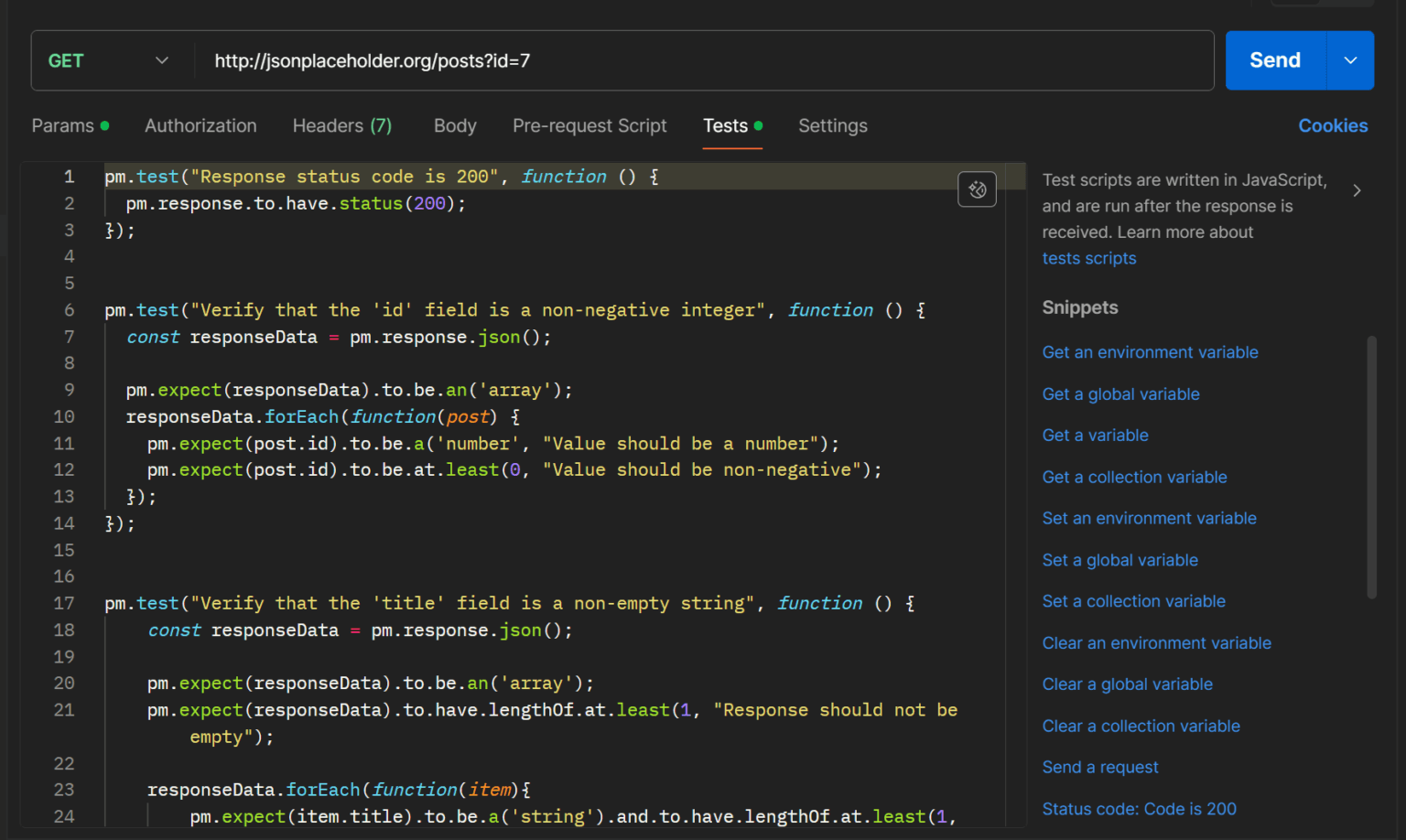Click the "Value should be non-negative" string
The width and height of the screenshot is (1406, 840).
(701, 469)
